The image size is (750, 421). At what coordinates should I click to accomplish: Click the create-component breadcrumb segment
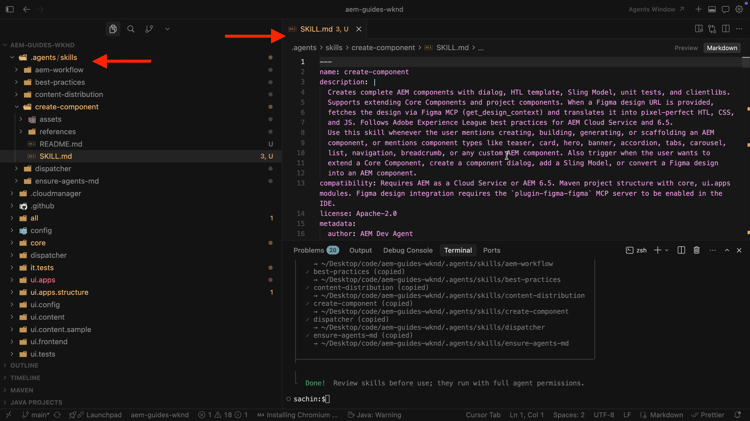383,47
